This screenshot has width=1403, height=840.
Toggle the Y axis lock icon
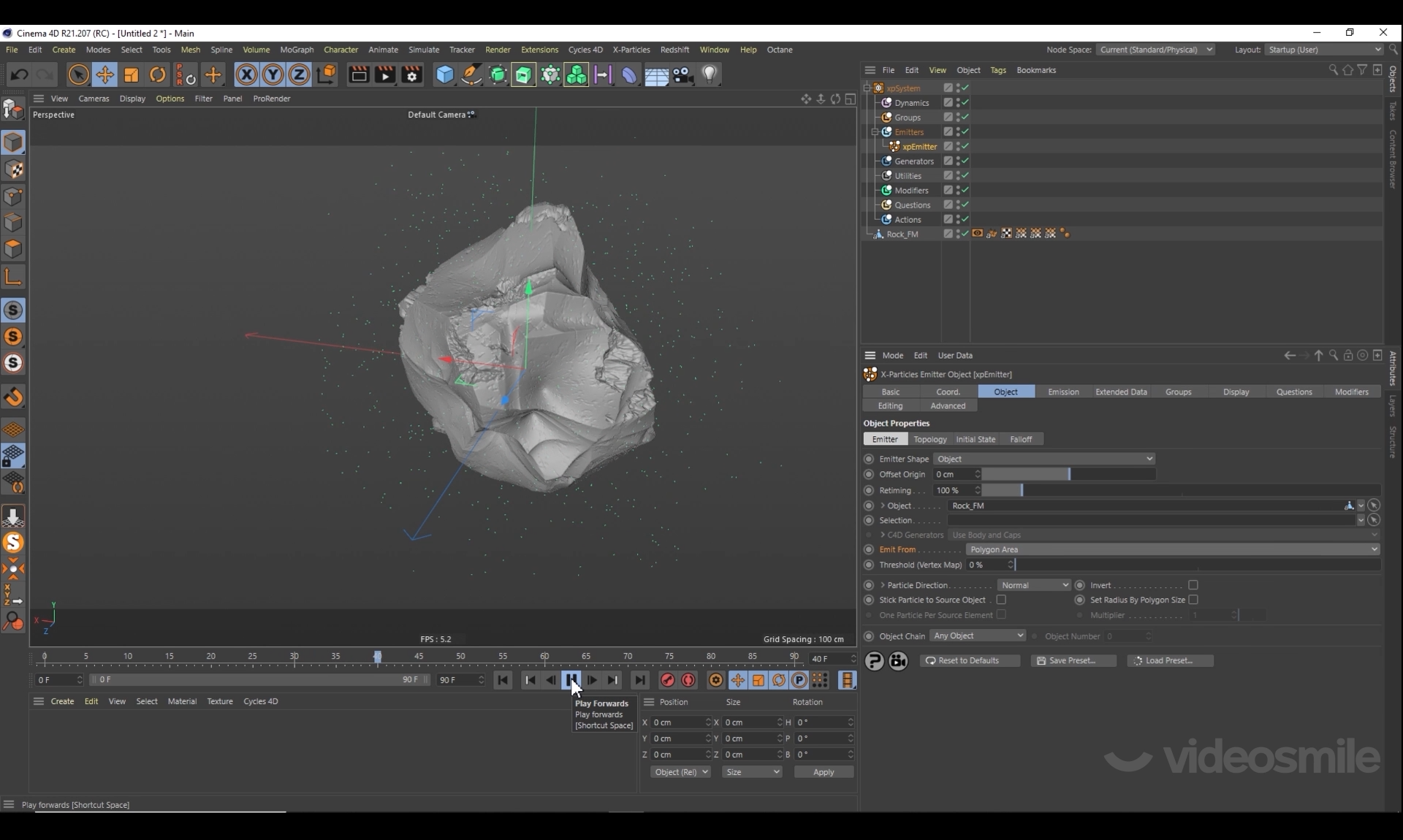point(273,75)
